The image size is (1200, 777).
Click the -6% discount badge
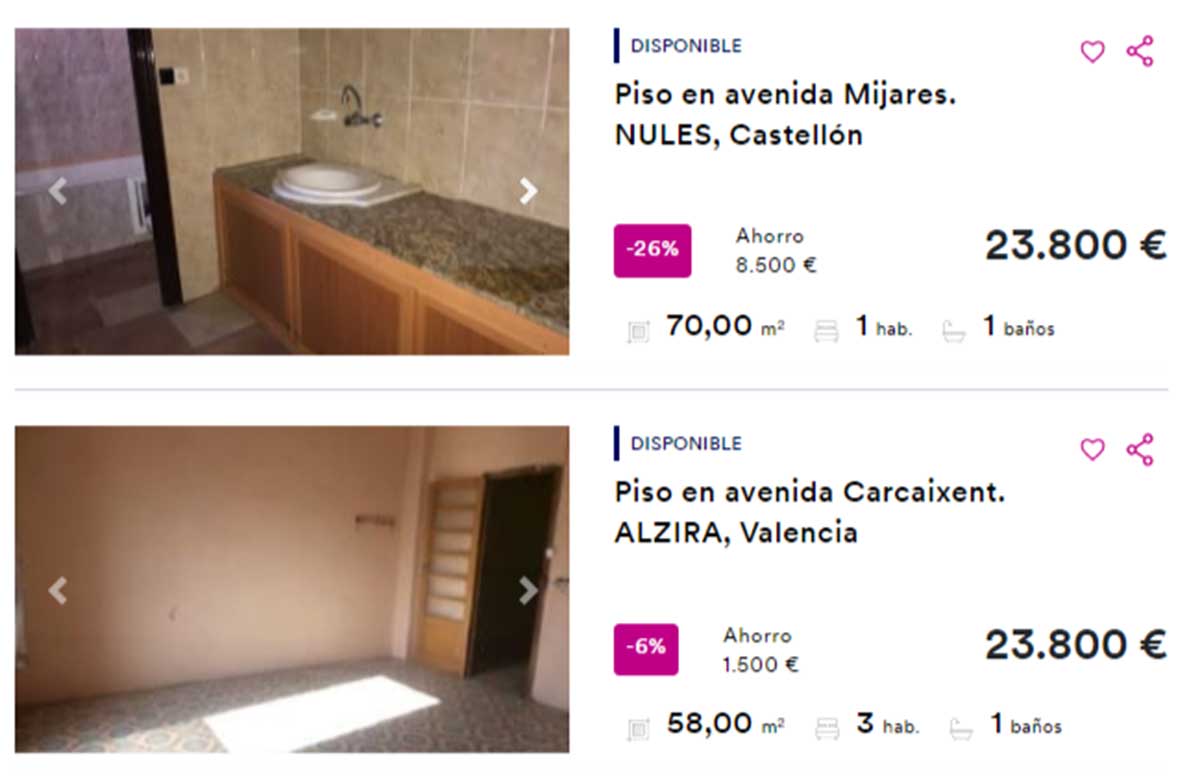point(645,649)
